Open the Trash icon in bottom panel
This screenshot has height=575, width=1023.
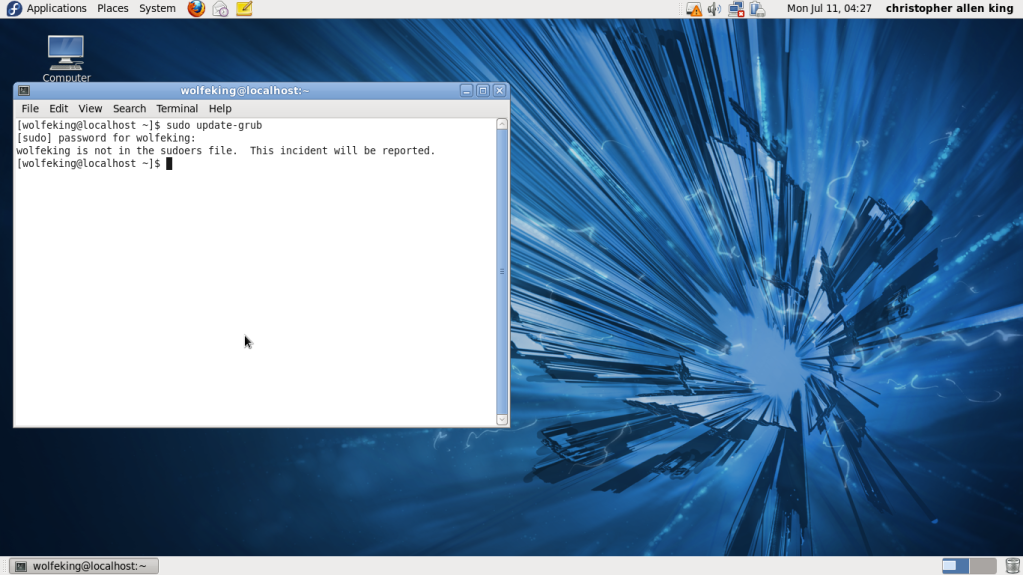tap(1013, 566)
